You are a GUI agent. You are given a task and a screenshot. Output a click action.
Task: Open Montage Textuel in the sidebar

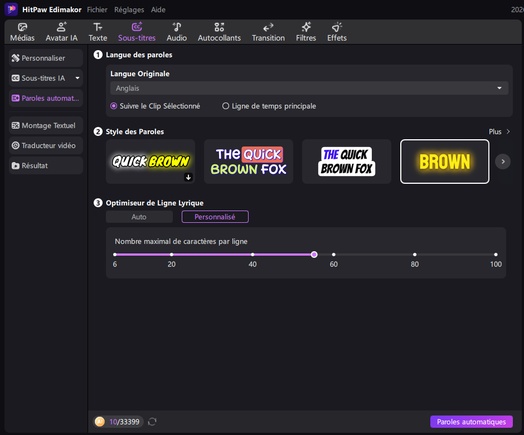46,126
